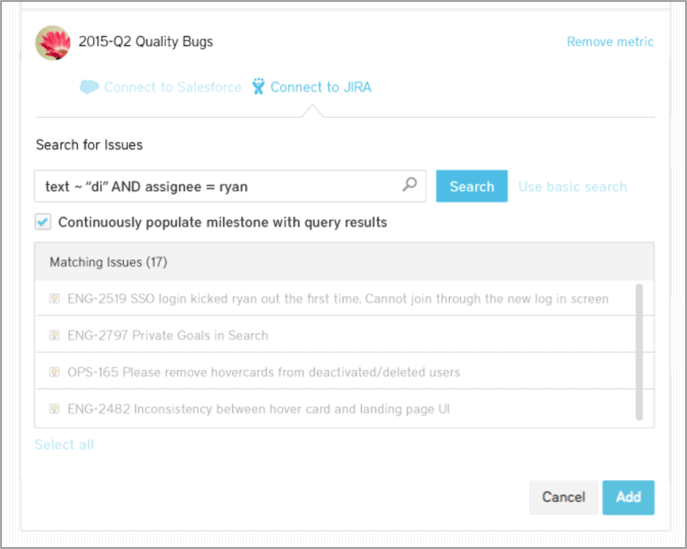Viewport: 687px width, 549px height.
Task: Click the issue icon beside OPS-165
Action: click(54, 372)
